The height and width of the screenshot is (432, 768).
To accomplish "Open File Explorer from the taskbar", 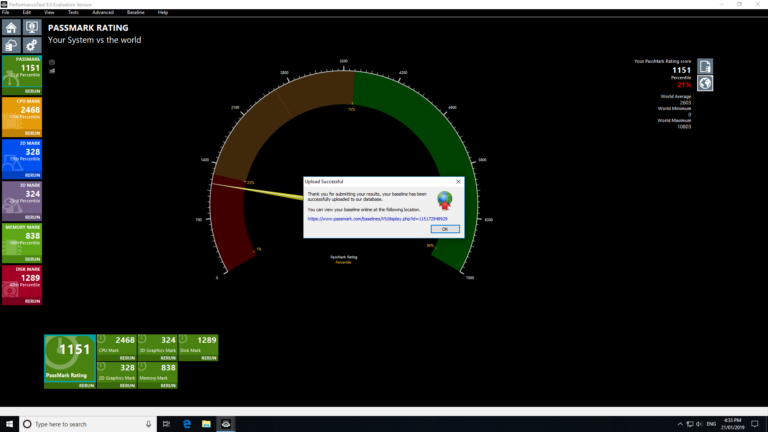I will point(206,424).
